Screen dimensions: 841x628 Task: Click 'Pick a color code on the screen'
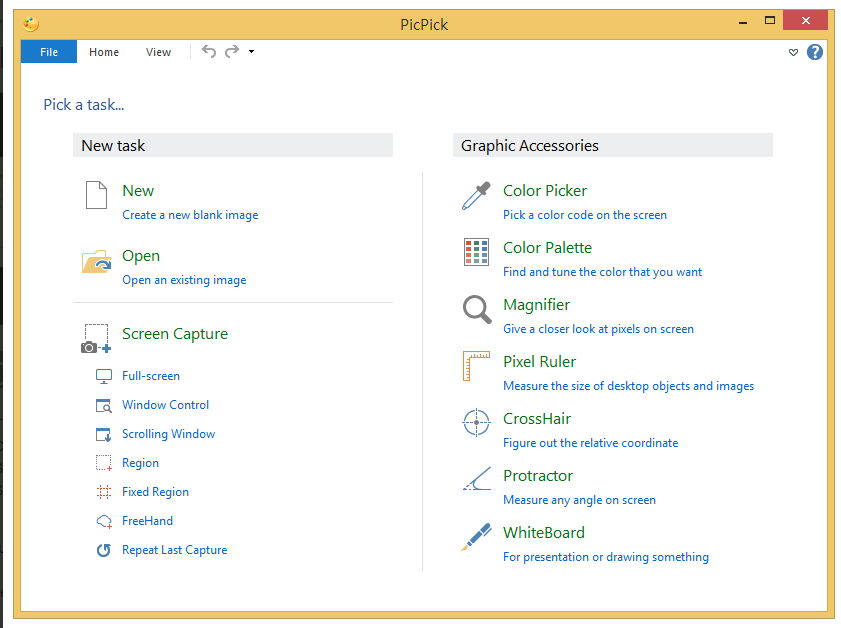pyautogui.click(x=585, y=215)
